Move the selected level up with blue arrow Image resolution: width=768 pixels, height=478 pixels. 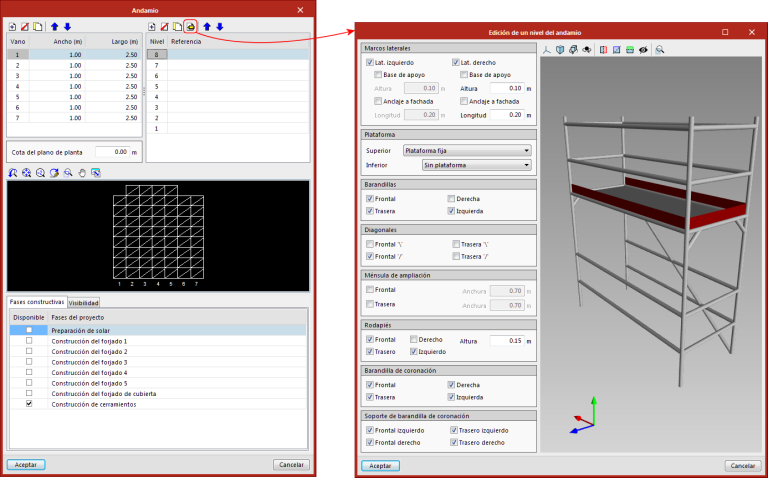pos(207,26)
